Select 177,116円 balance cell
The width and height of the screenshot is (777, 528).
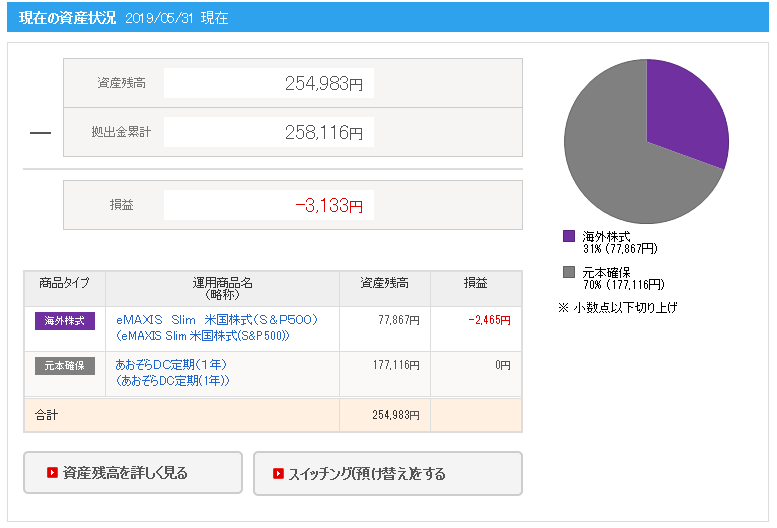[396, 365]
